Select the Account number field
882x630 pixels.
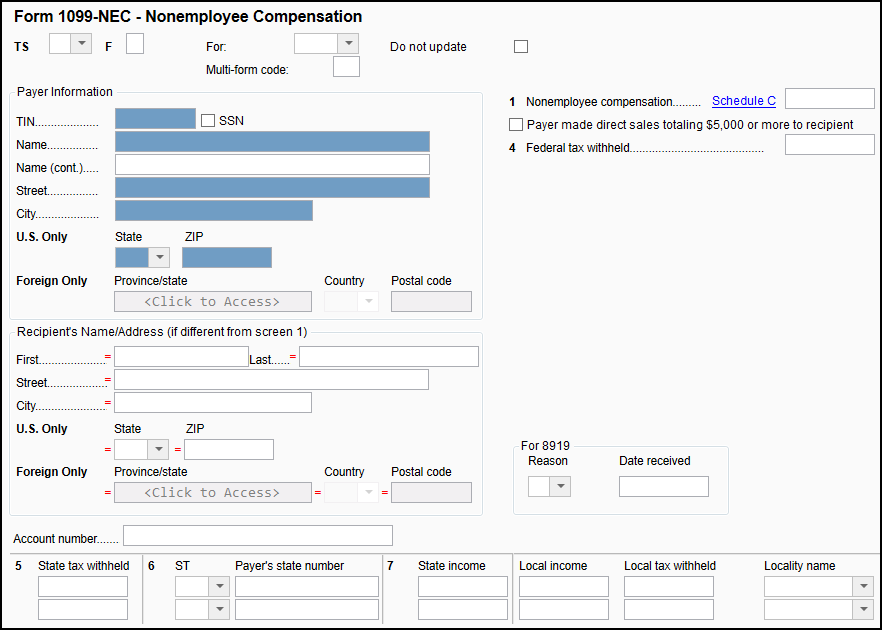click(257, 536)
